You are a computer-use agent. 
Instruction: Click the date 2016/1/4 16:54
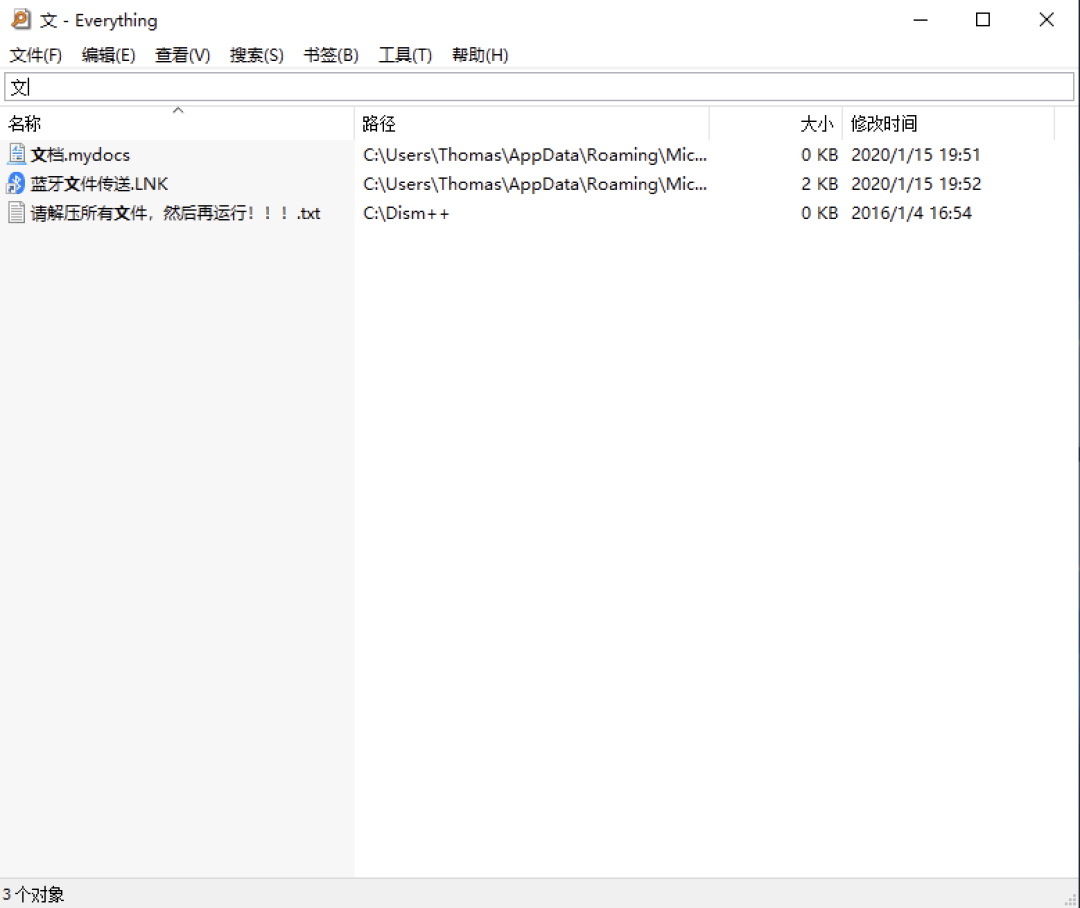(x=911, y=213)
